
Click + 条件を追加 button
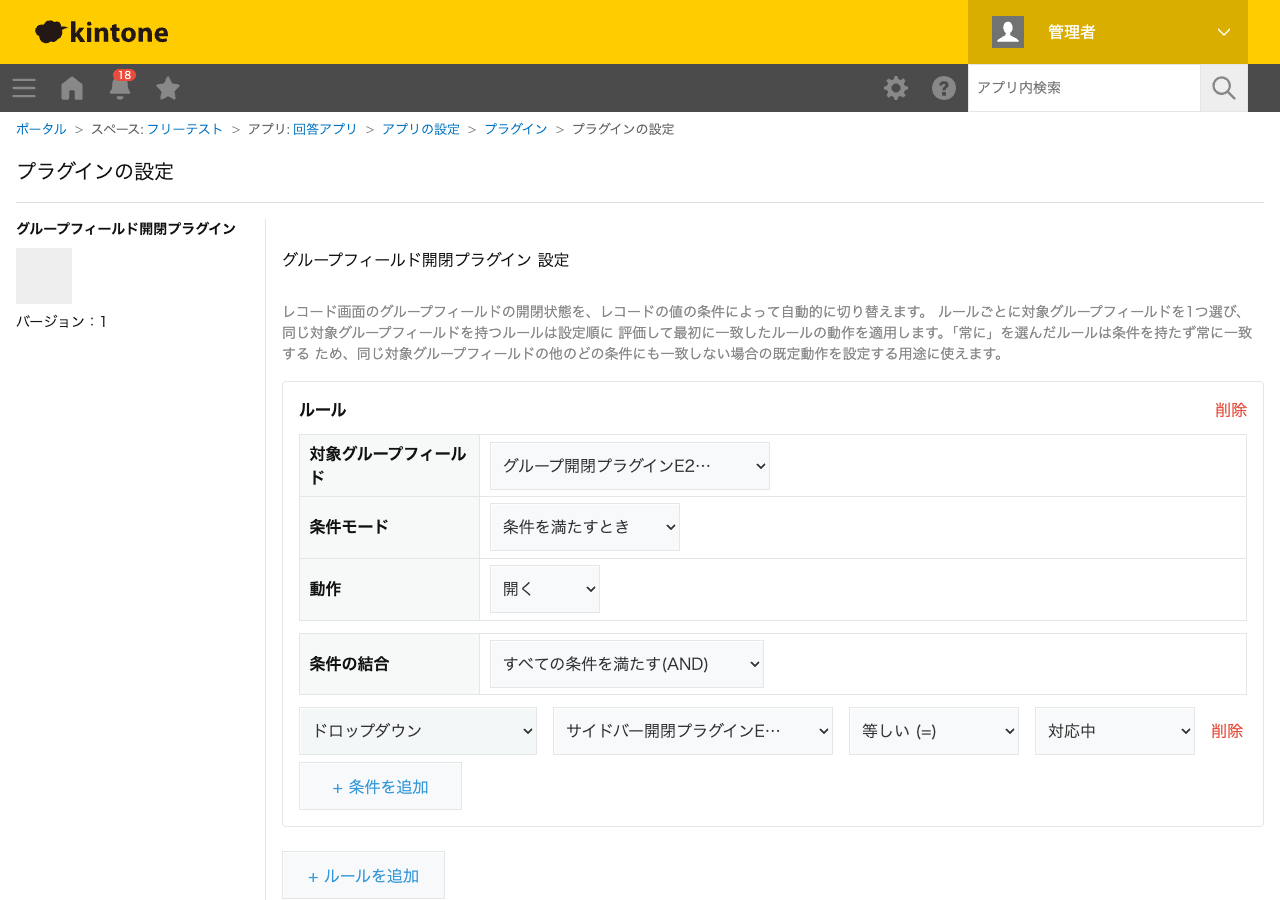point(380,786)
